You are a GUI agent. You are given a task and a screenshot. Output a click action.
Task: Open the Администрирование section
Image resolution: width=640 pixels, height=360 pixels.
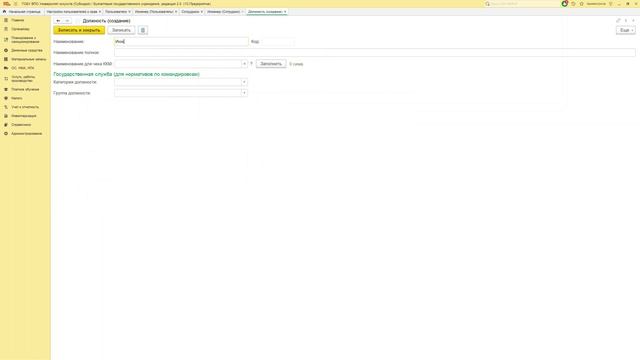point(27,134)
